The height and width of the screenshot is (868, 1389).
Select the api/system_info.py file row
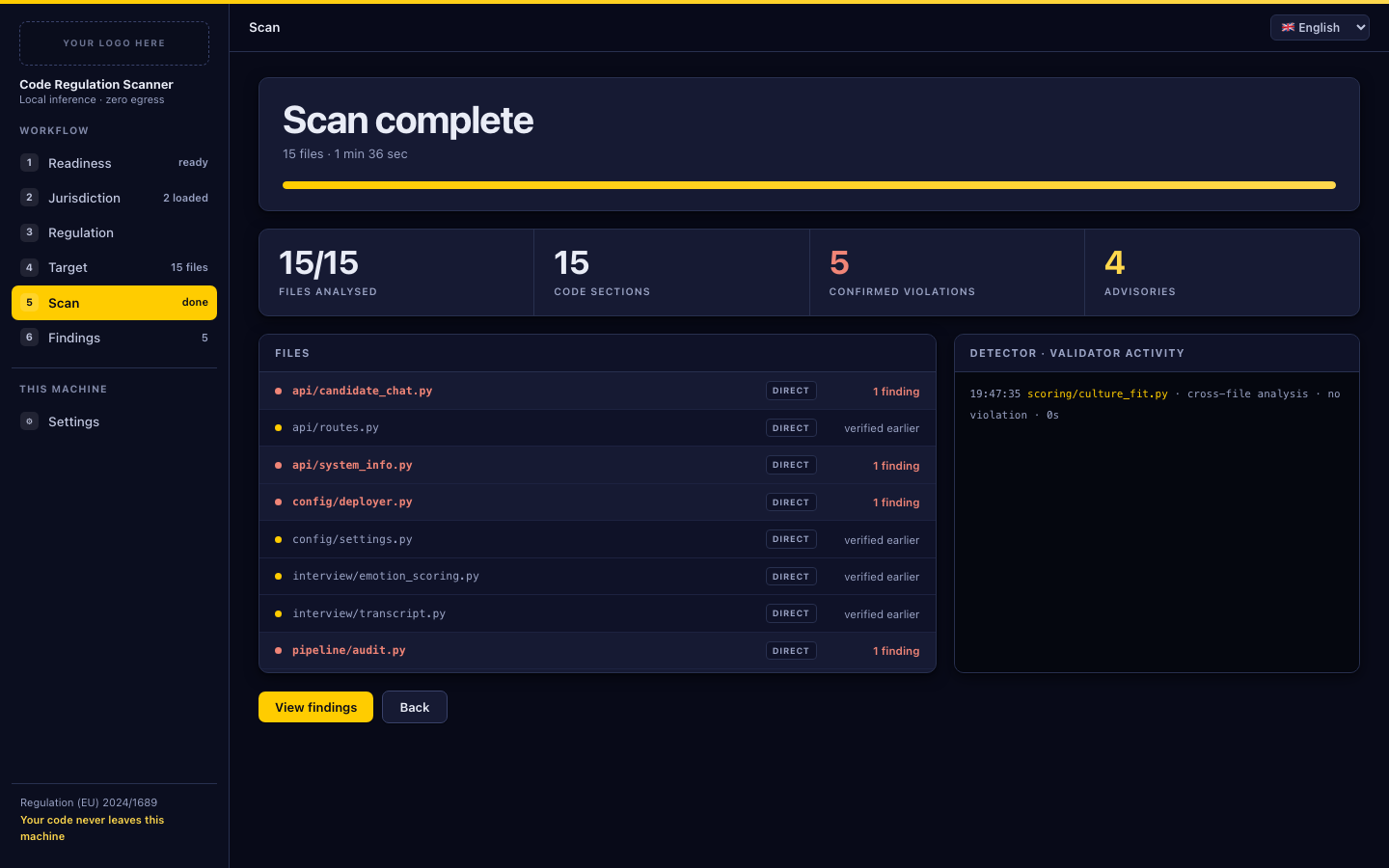[x=597, y=465]
